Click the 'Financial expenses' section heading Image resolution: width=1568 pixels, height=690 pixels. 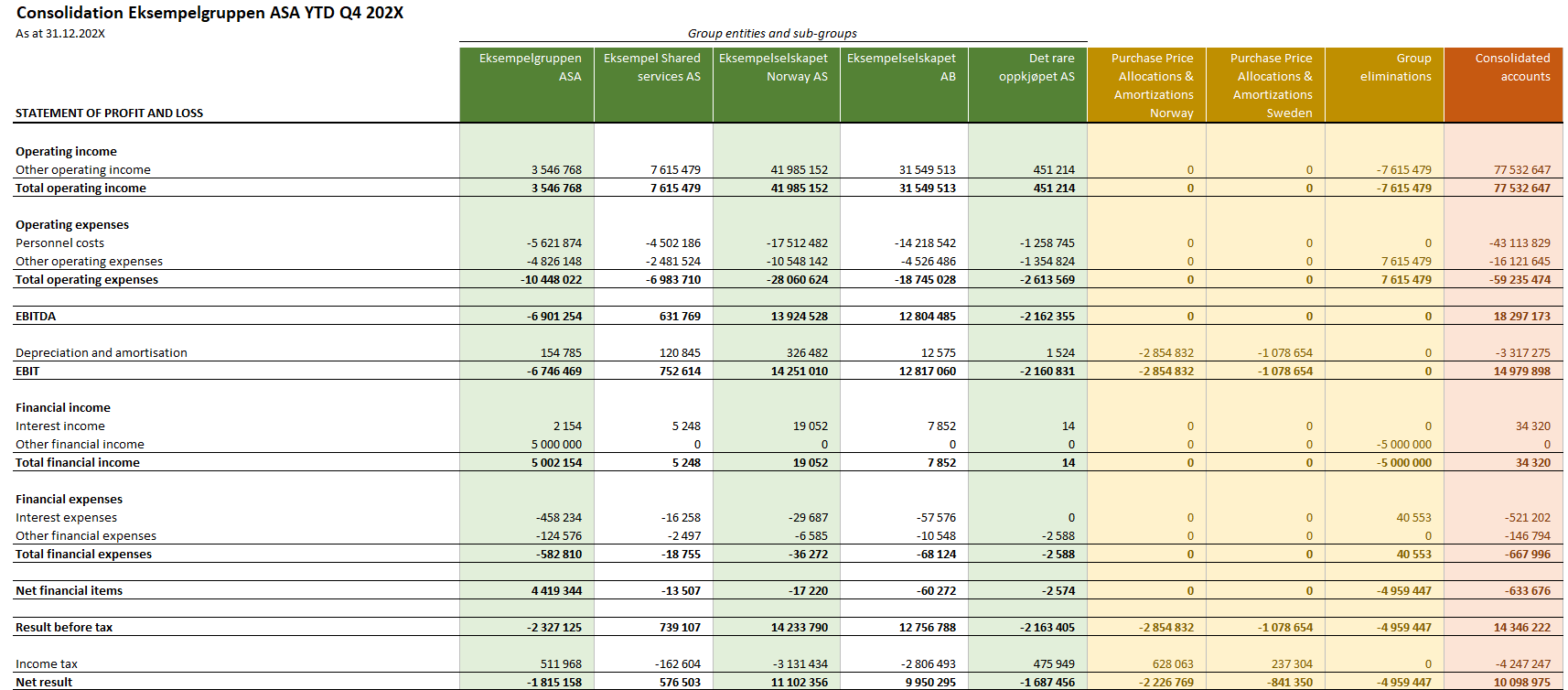(69, 500)
